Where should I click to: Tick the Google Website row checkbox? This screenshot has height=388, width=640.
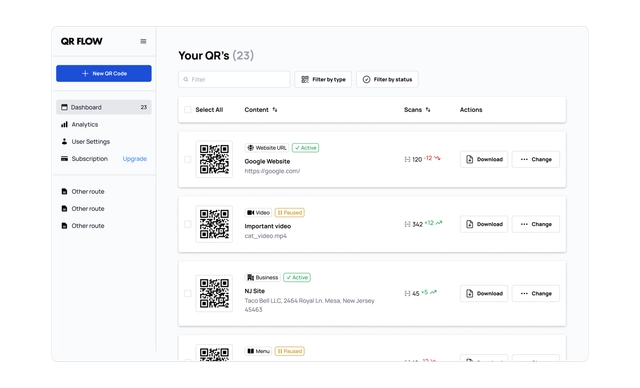pos(187,159)
